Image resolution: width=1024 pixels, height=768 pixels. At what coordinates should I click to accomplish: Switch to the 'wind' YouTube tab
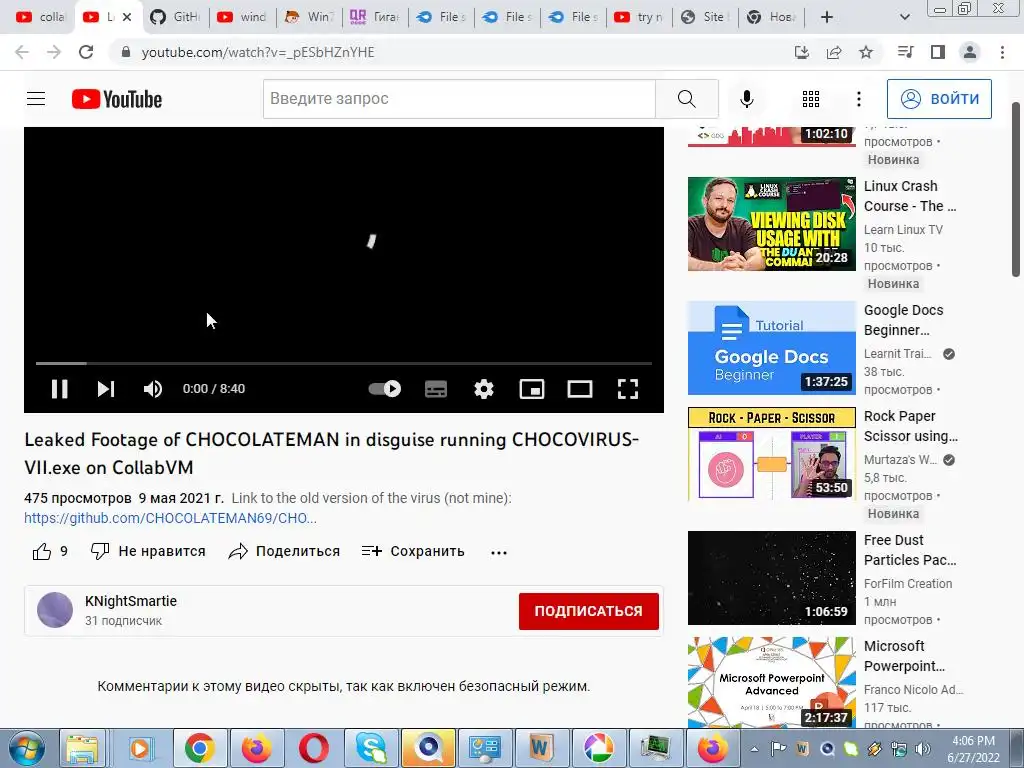pos(242,17)
